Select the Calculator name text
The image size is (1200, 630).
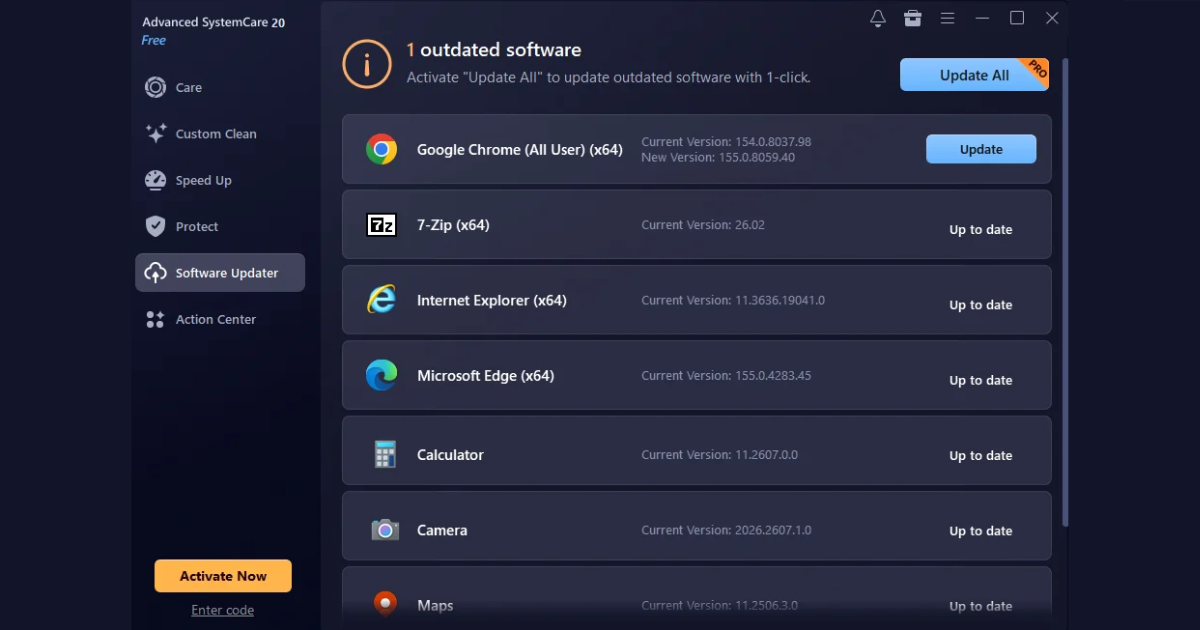[450, 454]
